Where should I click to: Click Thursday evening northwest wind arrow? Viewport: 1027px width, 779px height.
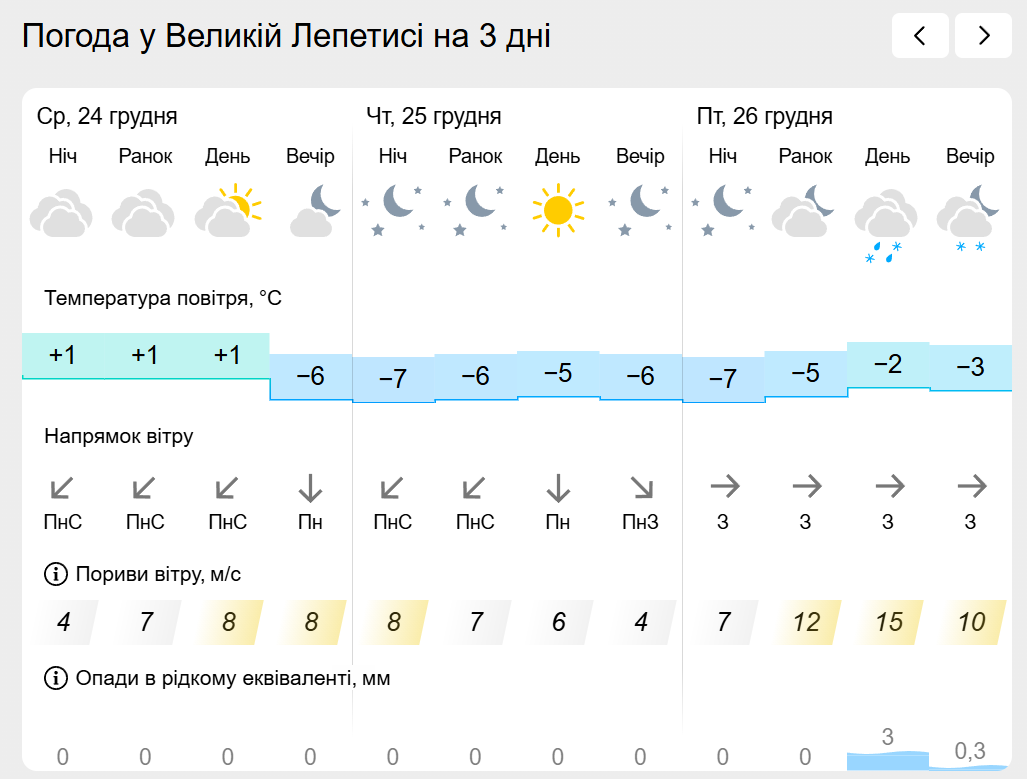[x=640, y=488]
